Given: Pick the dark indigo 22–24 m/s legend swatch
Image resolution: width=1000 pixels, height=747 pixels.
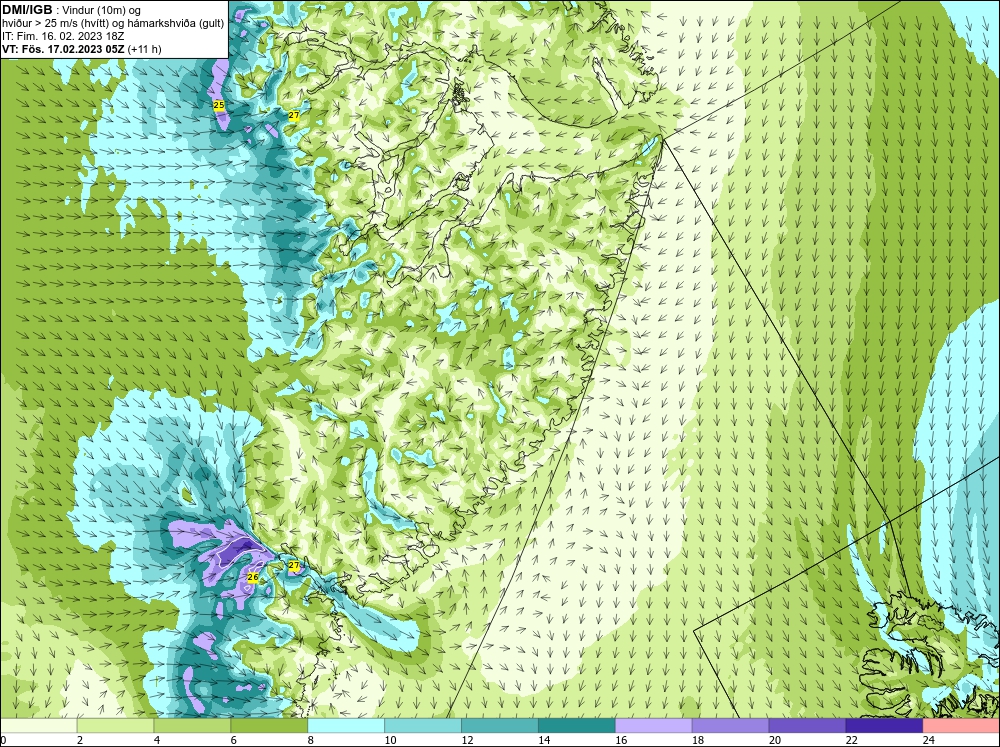Looking at the screenshot, I should click(885, 726).
